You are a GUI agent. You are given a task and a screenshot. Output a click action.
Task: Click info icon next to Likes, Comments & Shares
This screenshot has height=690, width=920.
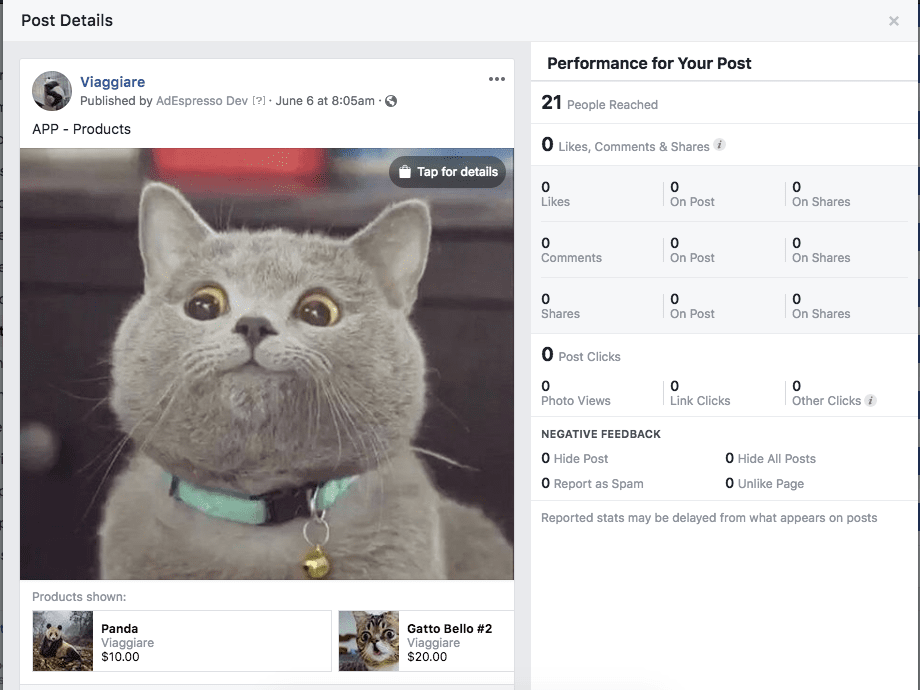(x=719, y=145)
